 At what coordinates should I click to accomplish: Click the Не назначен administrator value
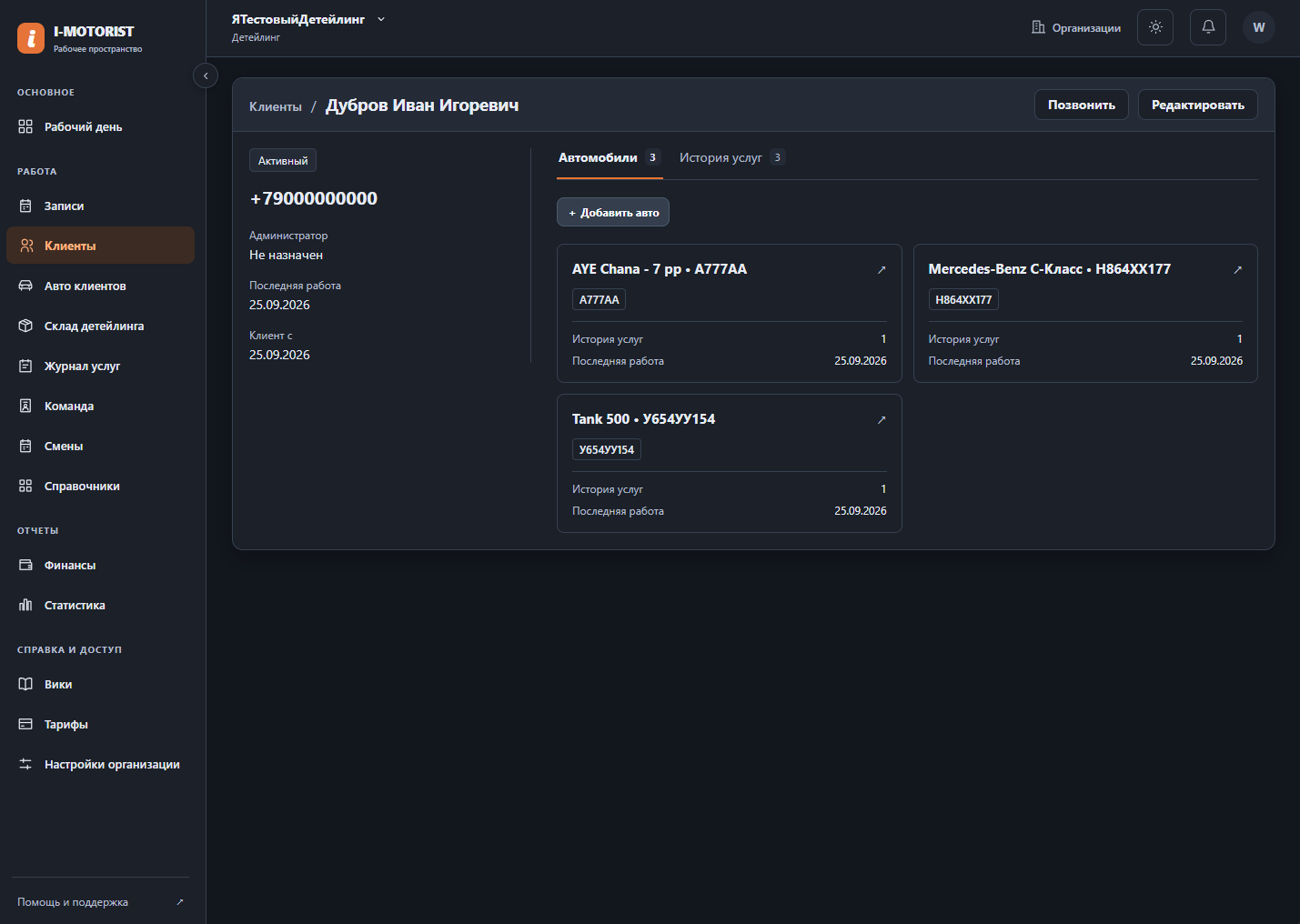tap(286, 256)
